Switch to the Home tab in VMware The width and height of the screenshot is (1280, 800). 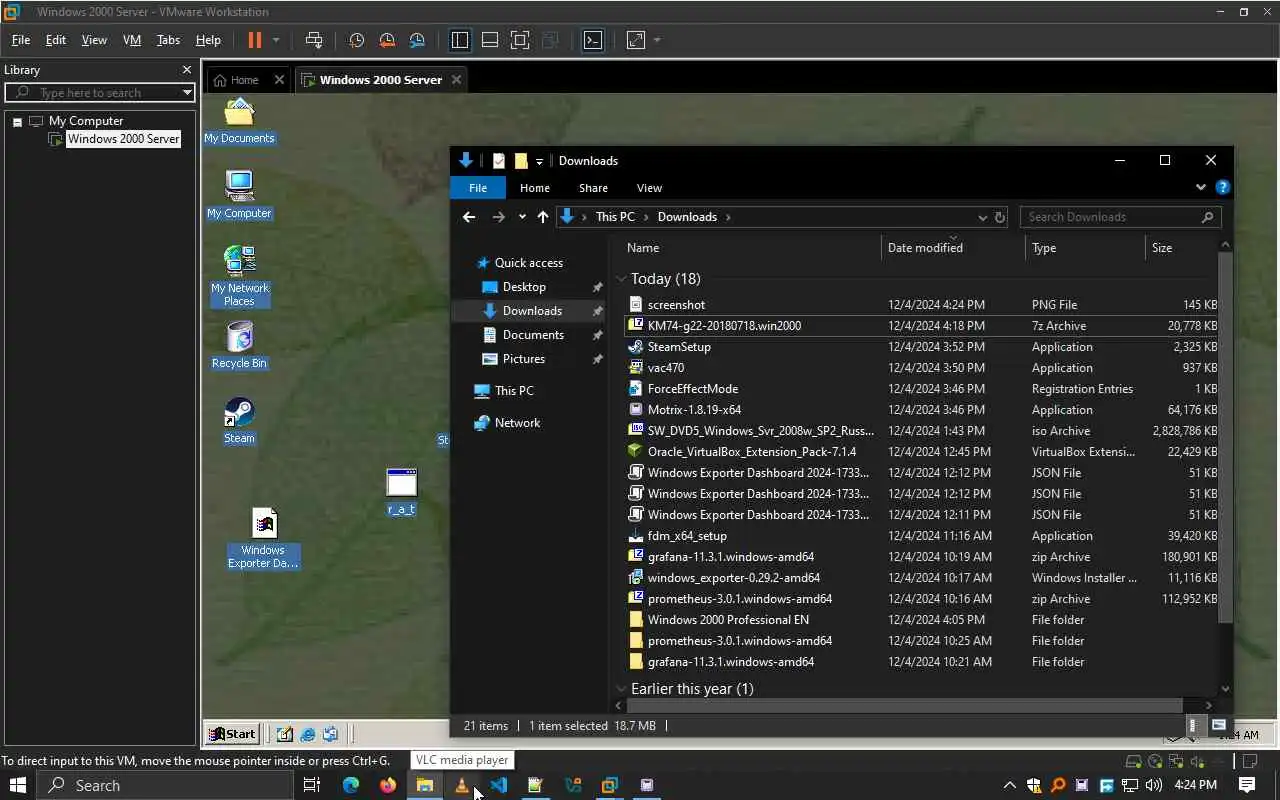point(245,80)
